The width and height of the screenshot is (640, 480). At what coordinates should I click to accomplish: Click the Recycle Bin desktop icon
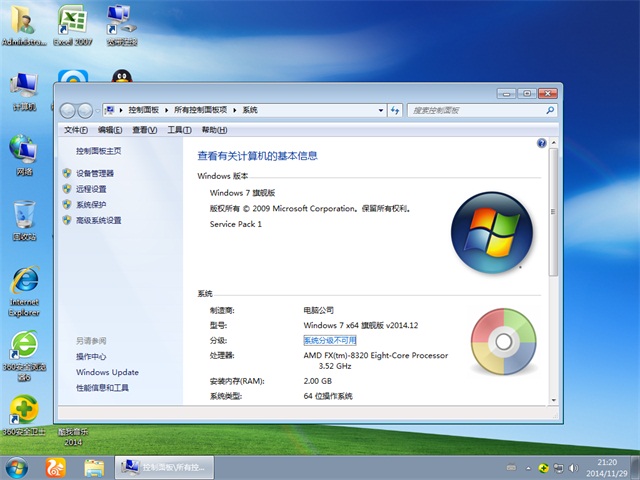coord(24,218)
